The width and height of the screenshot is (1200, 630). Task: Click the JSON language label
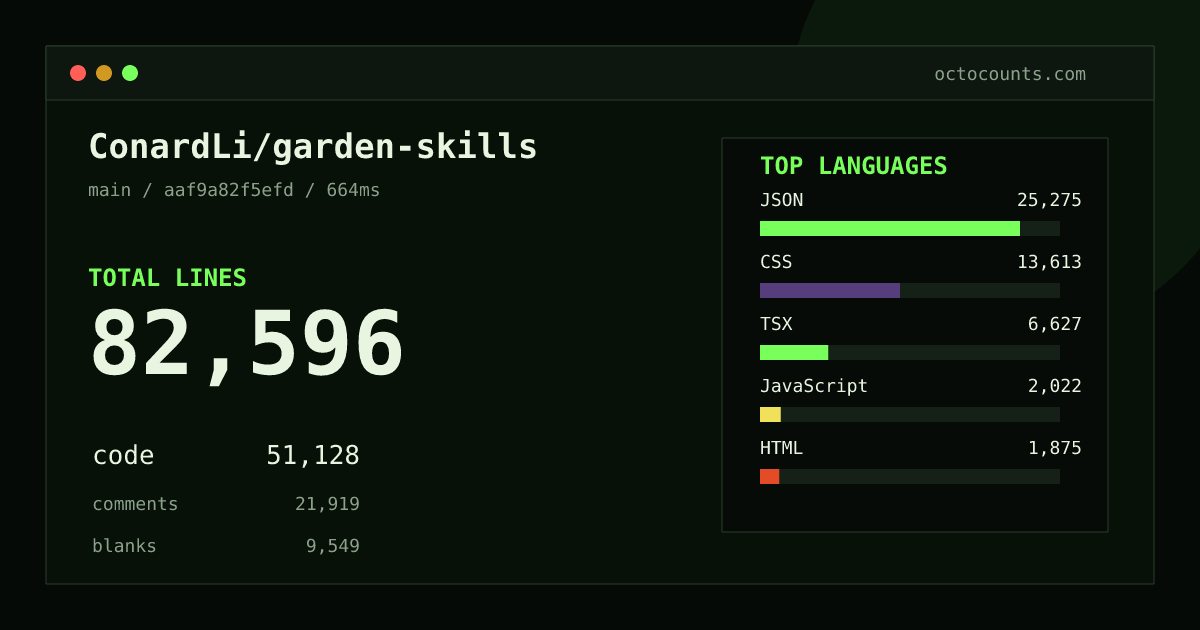781,200
